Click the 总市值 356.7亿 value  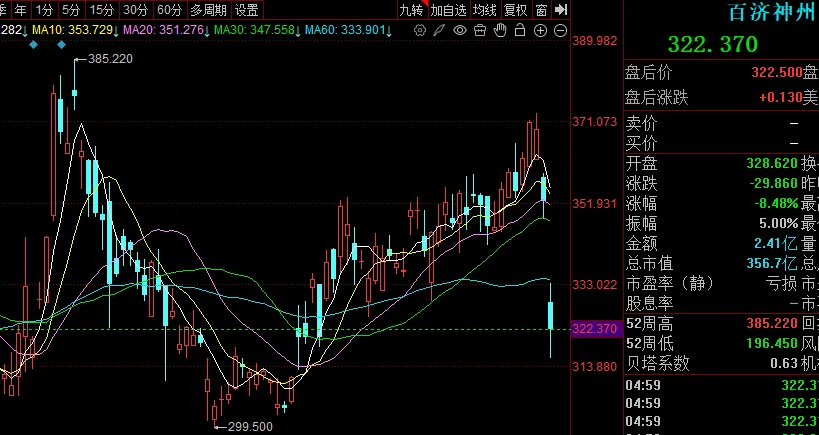tap(772, 263)
